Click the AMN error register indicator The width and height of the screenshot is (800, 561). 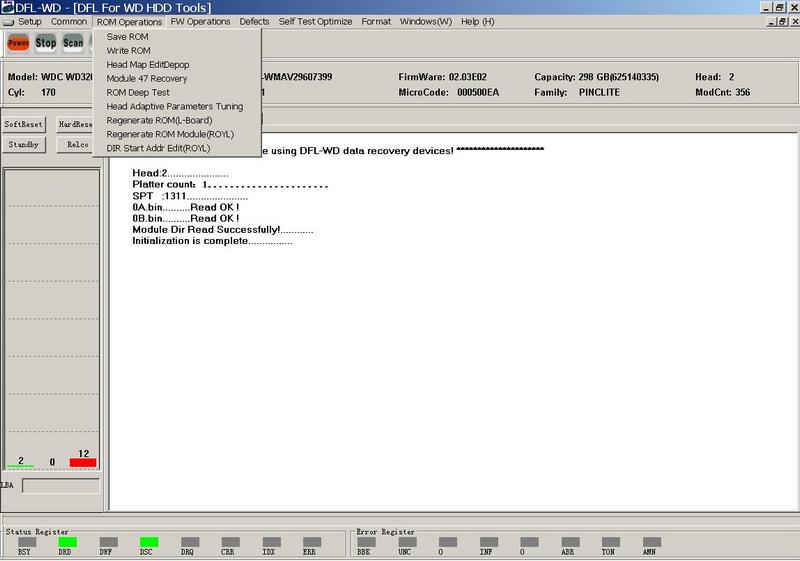point(652,542)
